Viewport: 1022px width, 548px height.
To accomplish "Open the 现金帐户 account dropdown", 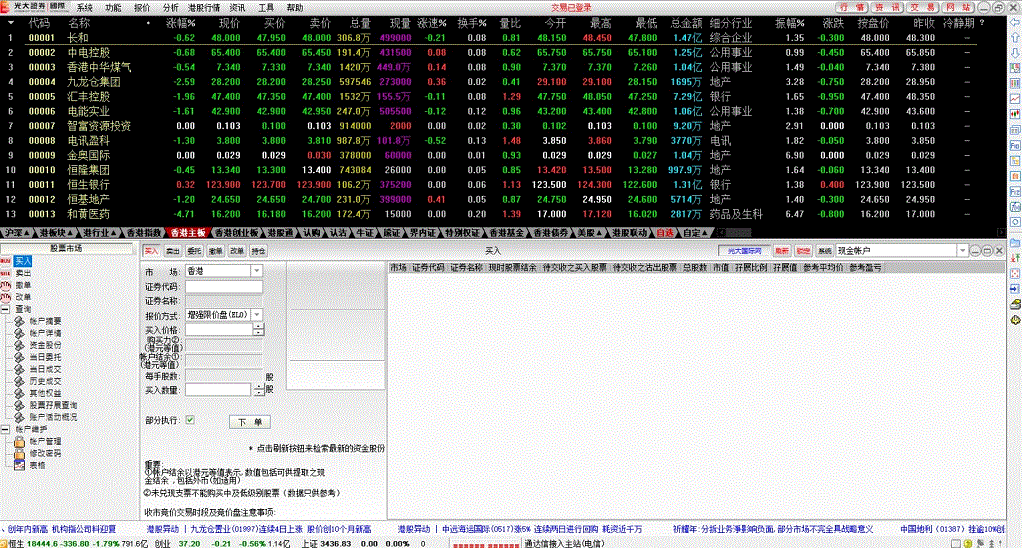I will pos(963,251).
